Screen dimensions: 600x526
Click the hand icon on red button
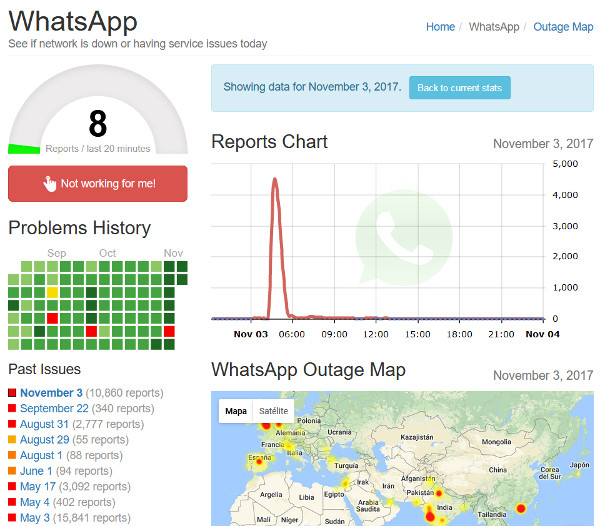coord(49,184)
